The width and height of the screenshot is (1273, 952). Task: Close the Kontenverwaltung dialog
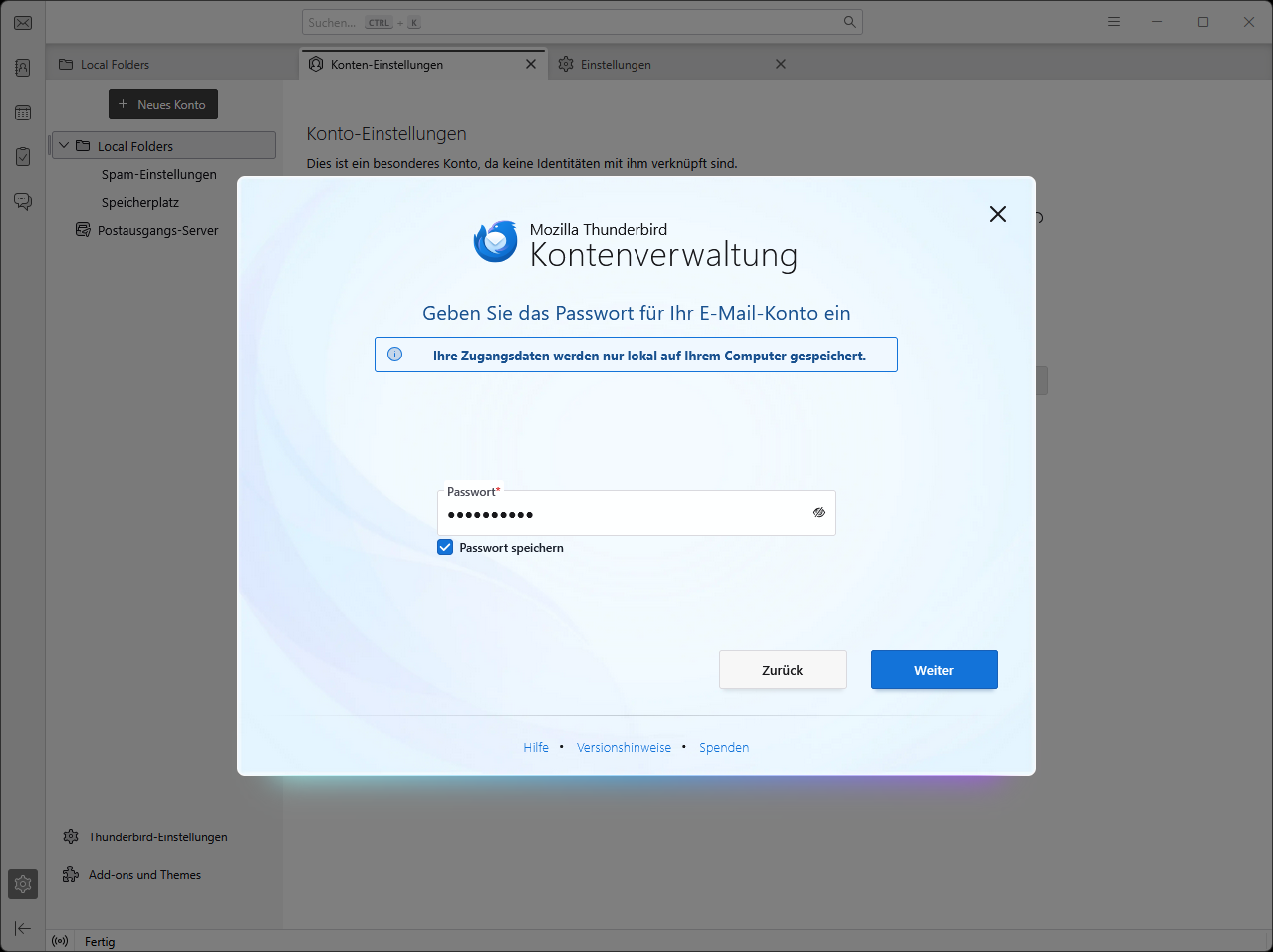tap(997, 214)
